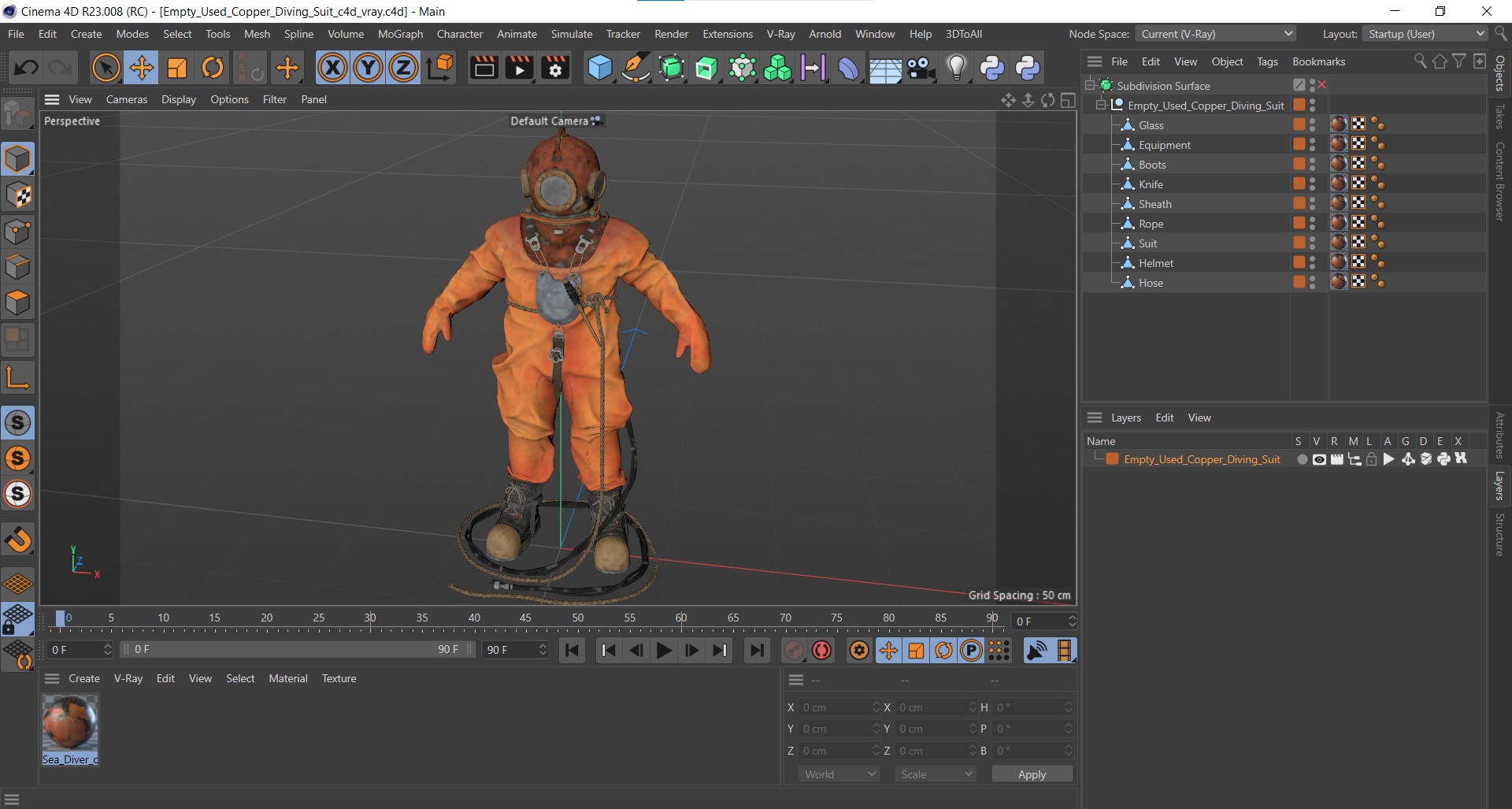Open the Node Space dropdown

[1216, 34]
